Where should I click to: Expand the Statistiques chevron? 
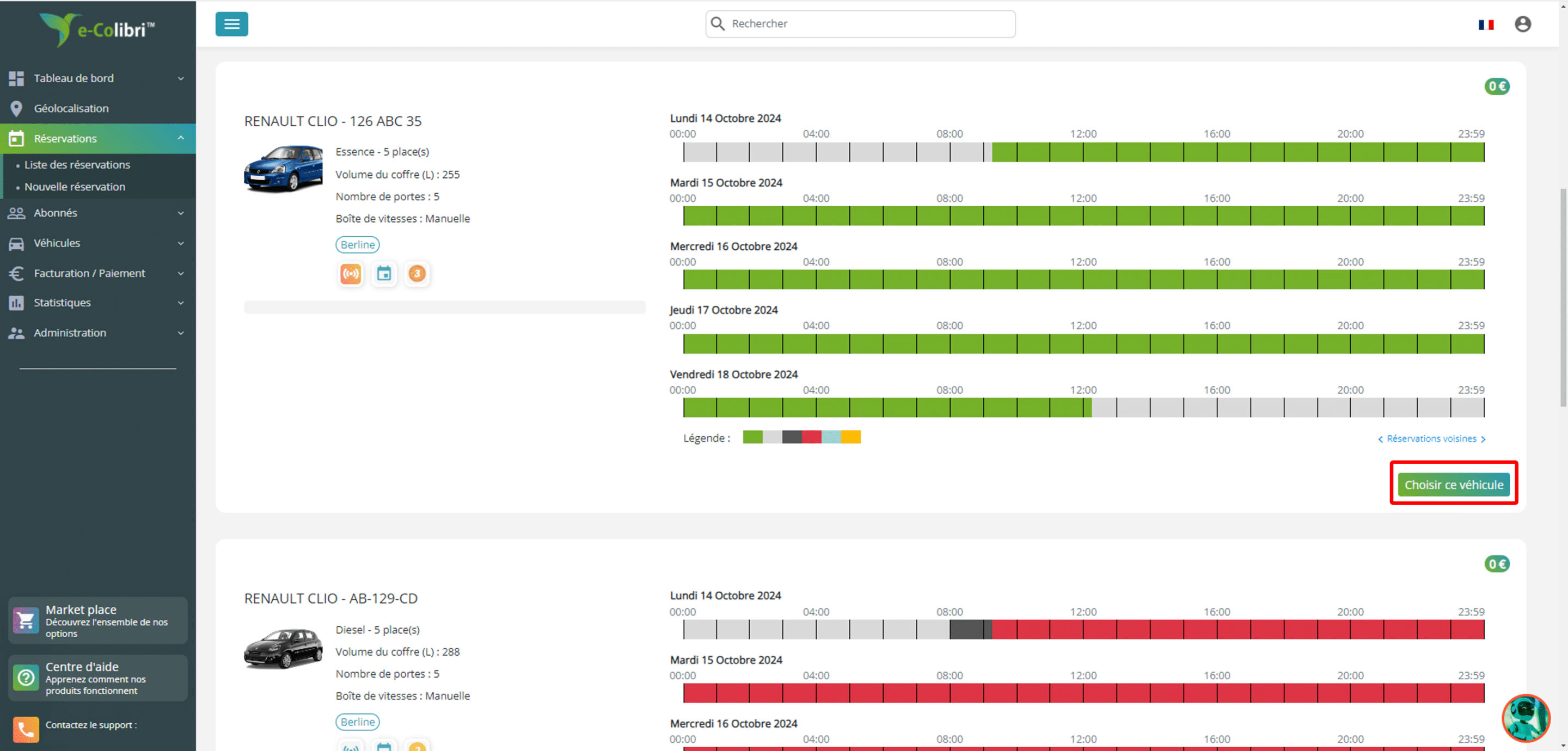coord(181,303)
